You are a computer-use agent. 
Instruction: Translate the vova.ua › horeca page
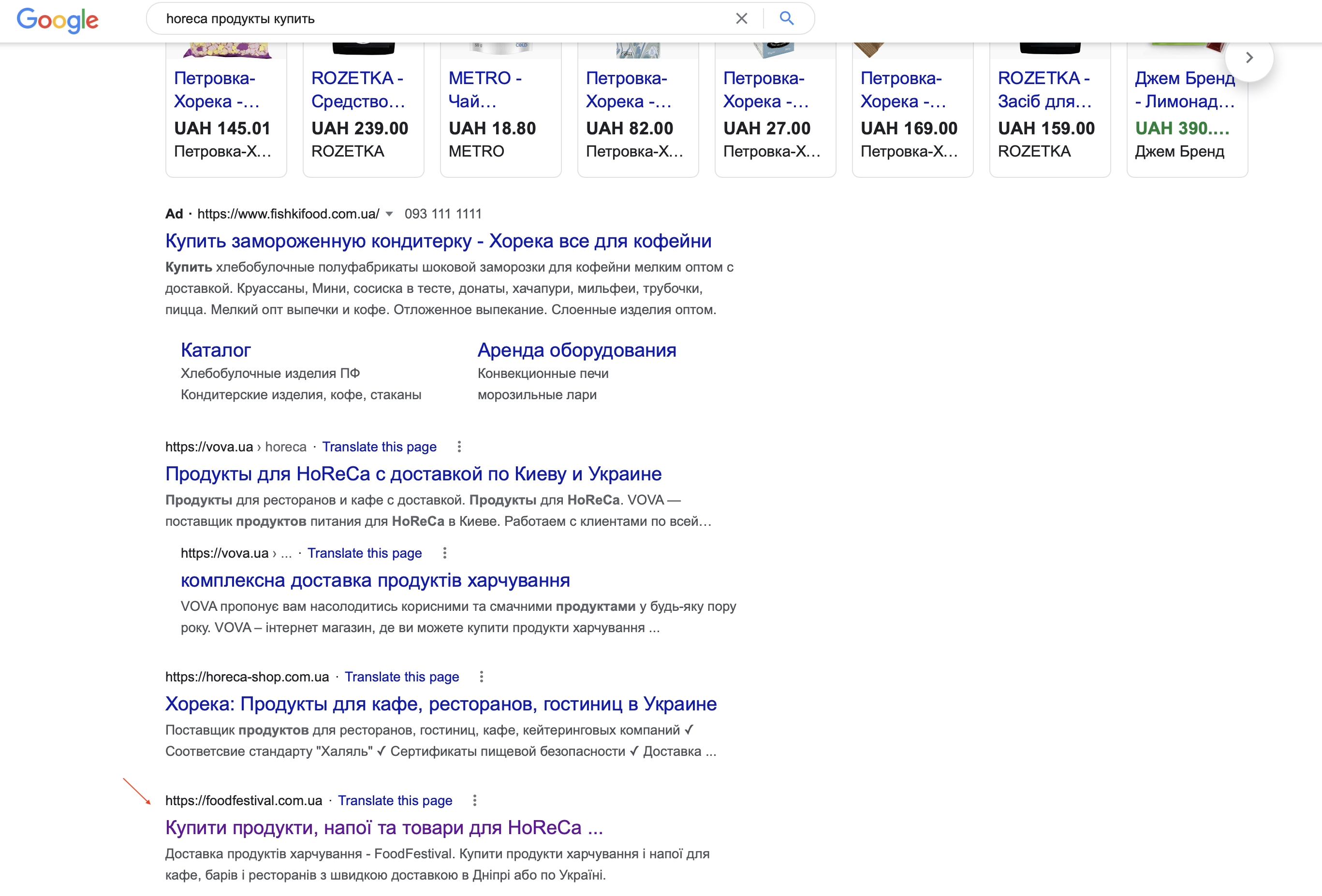(380, 447)
